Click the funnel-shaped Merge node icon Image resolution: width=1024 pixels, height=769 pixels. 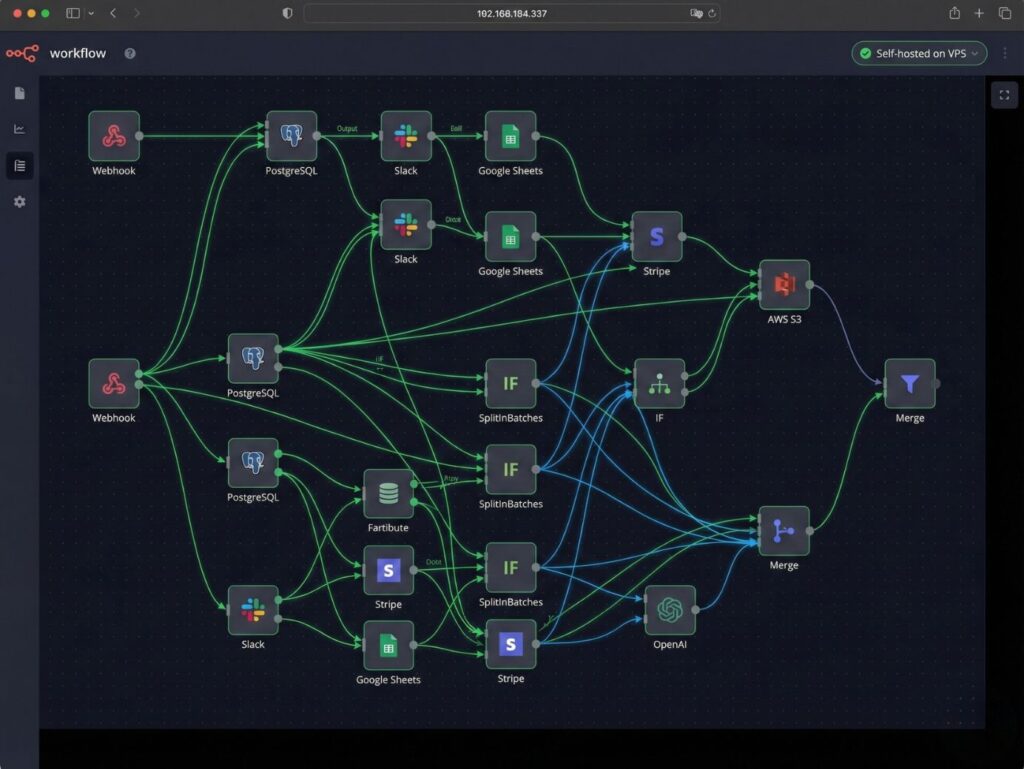point(909,384)
